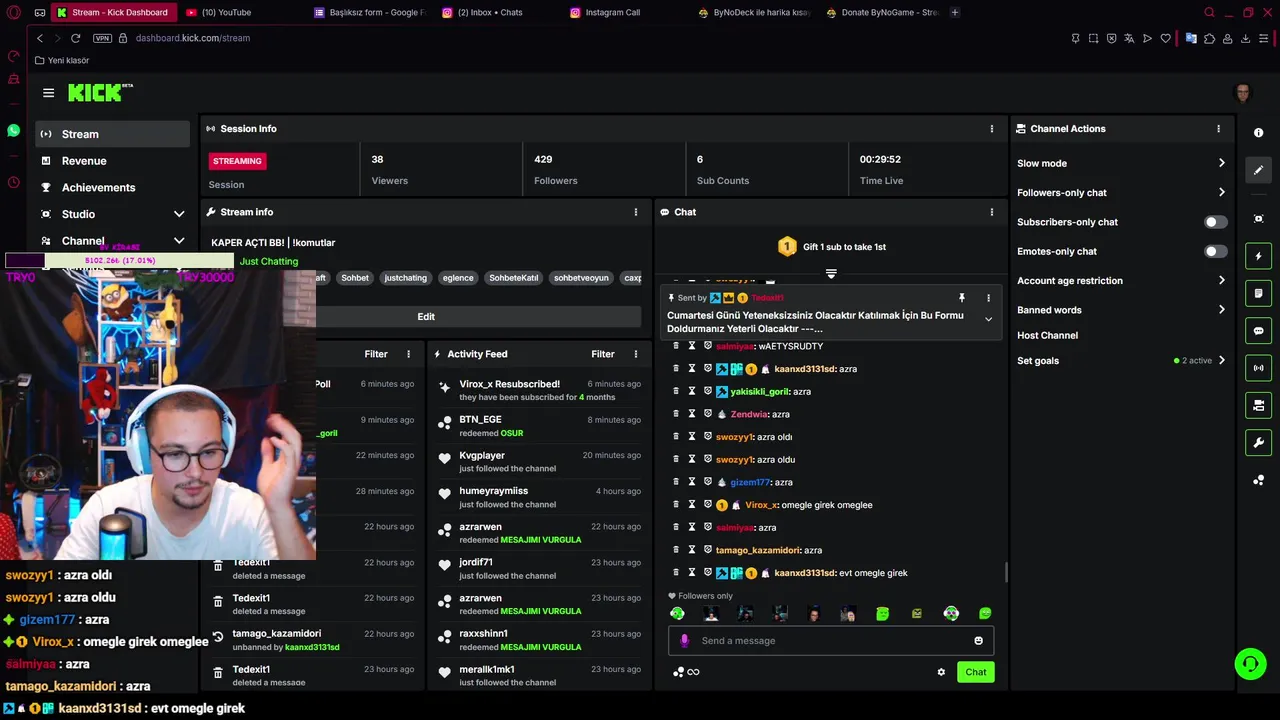Expand the pinned message with its chevron
Image resolution: width=1280 pixels, height=720 pixels.
point(988,320)
